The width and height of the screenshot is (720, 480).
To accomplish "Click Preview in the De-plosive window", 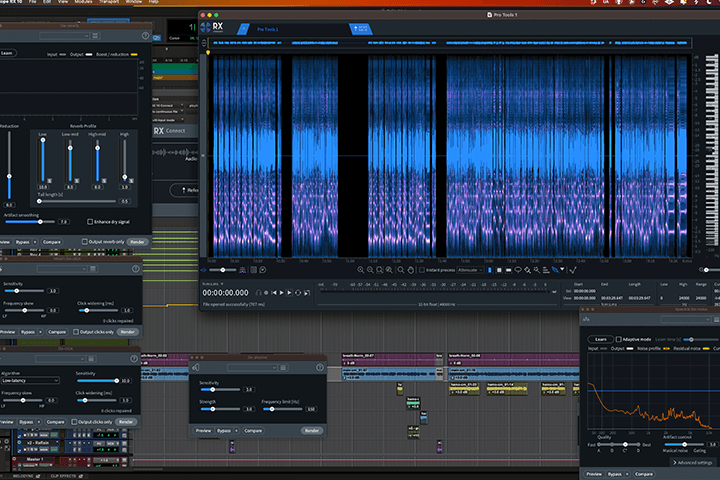I will [203, 430].
